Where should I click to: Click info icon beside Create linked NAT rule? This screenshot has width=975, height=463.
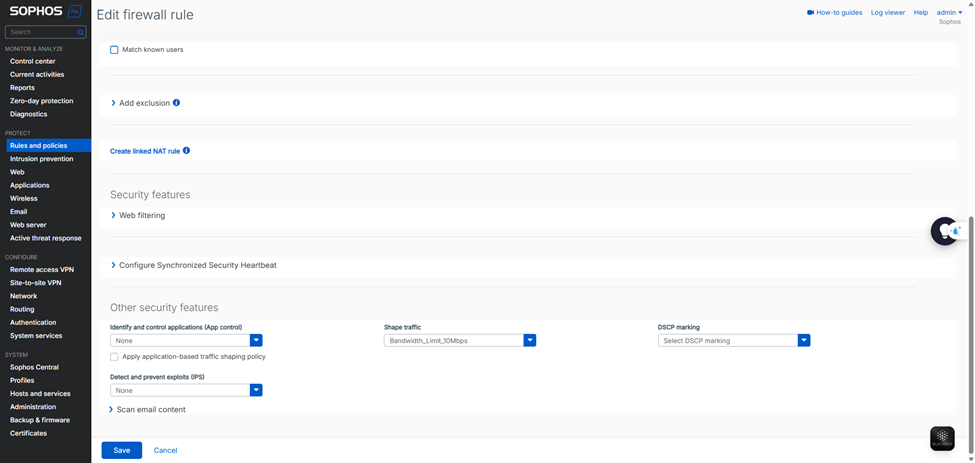point(186,151)
